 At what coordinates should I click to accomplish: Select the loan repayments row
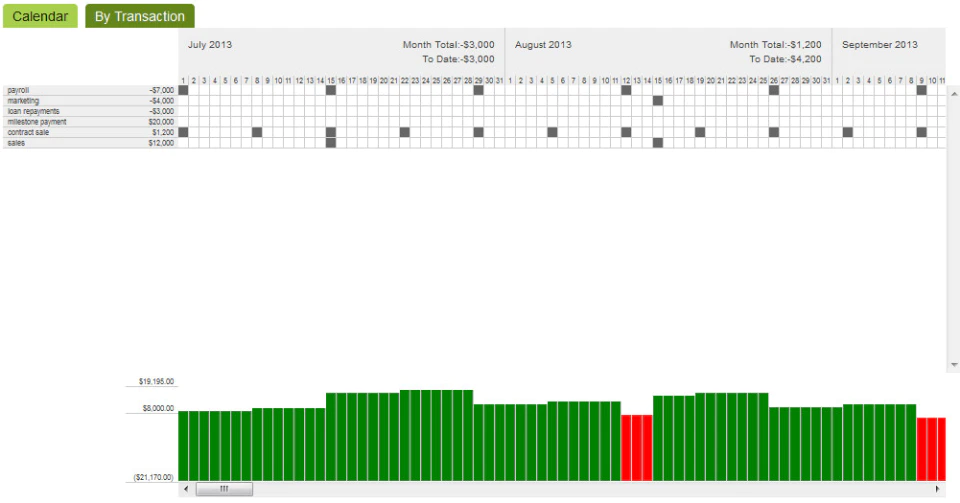click(90, 111)
